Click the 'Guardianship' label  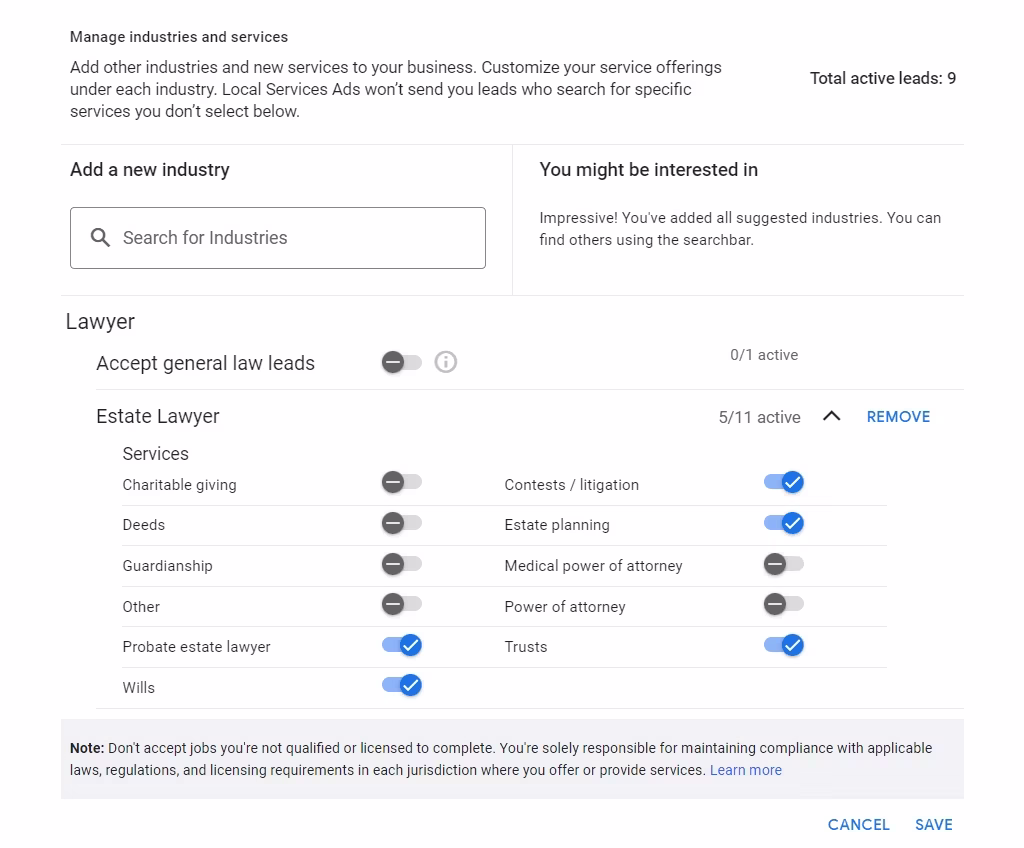tap(167, 566)
